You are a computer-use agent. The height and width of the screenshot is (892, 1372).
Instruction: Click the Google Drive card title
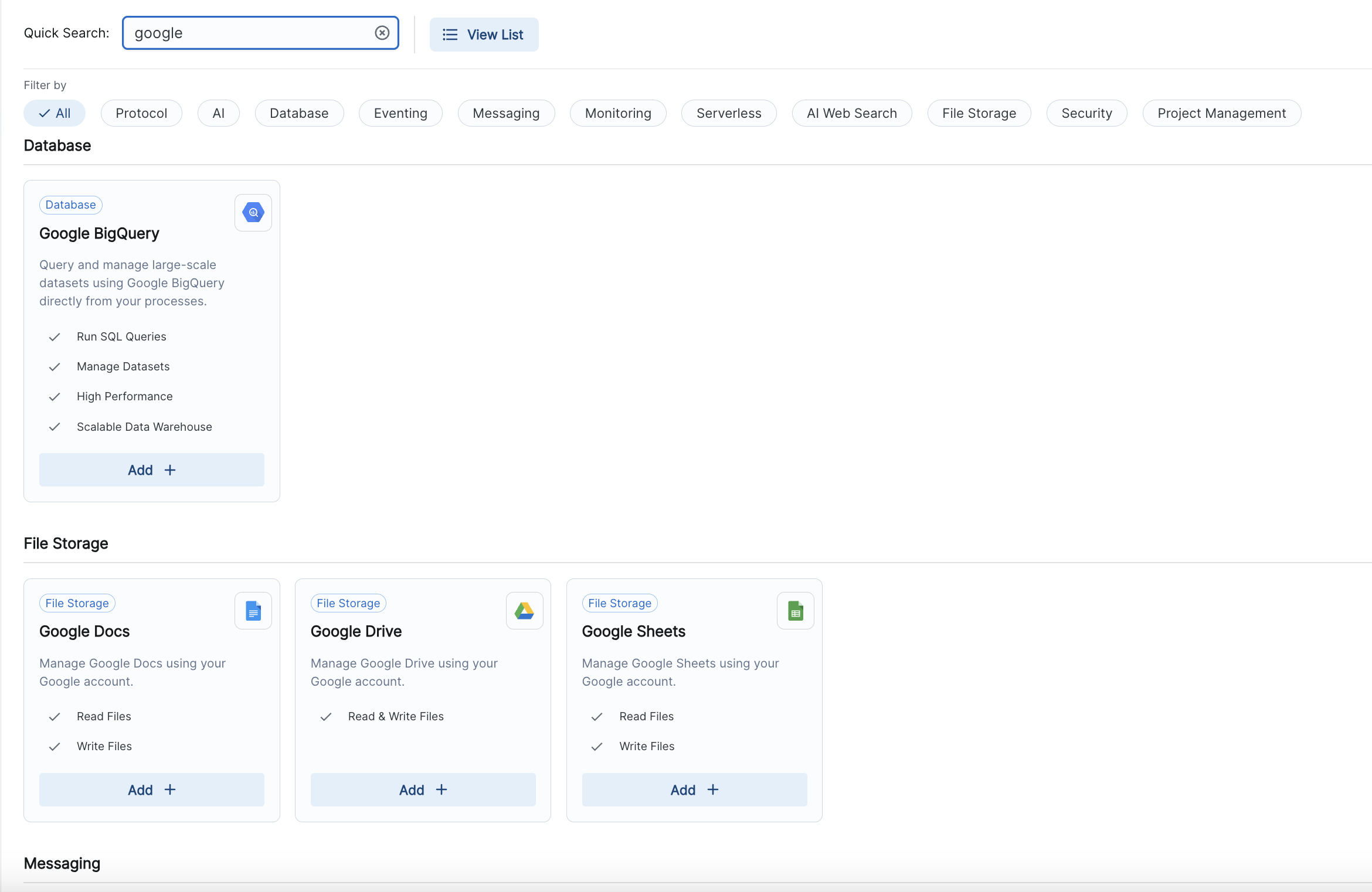click(x=356, y=632)
